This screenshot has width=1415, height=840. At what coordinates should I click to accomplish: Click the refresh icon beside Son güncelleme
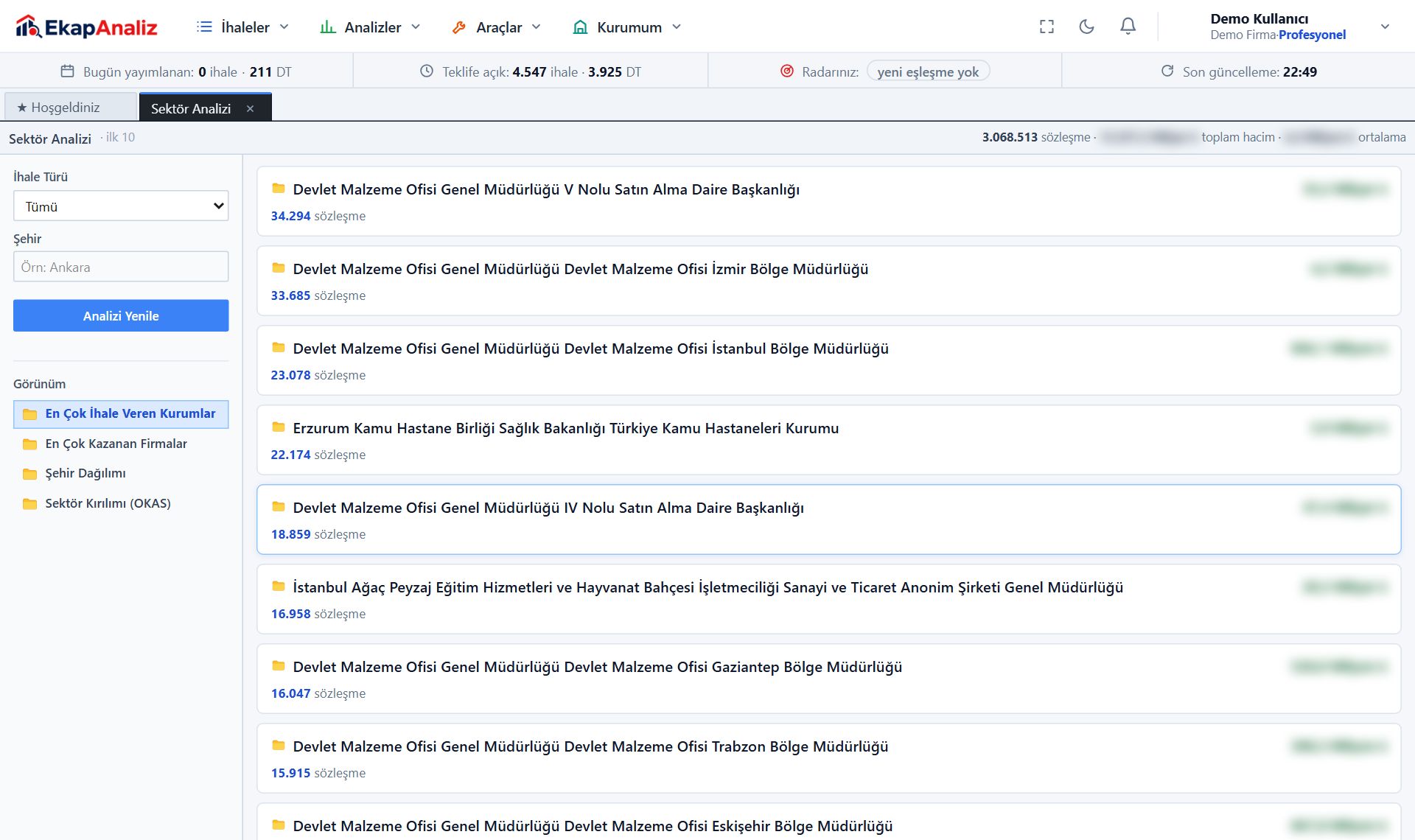pyautogui.click(x=1167, y=71)
